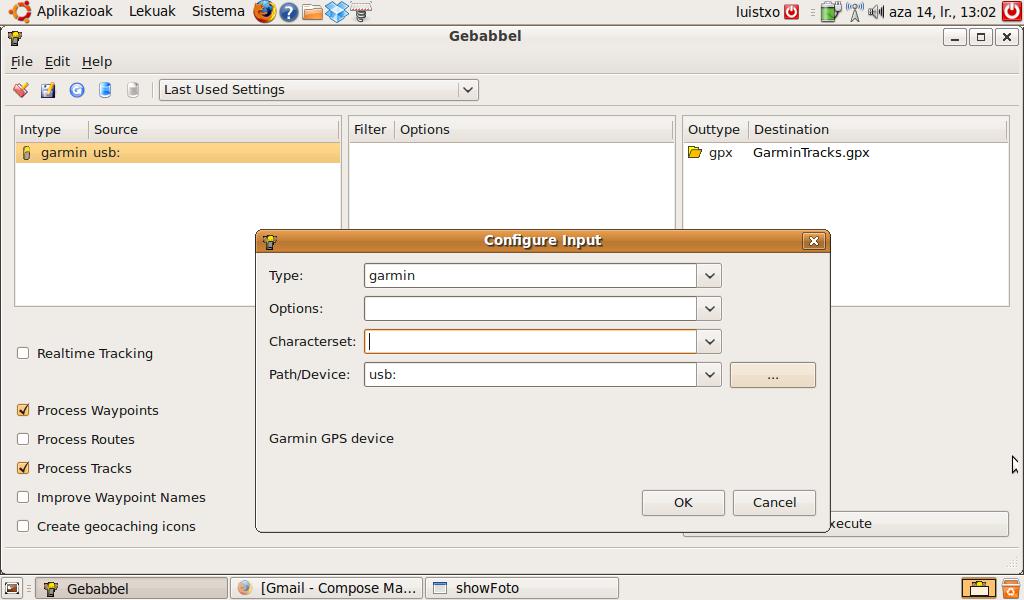Click the Source column header
Screen dimensions: 1024x600
pos(214,129)
